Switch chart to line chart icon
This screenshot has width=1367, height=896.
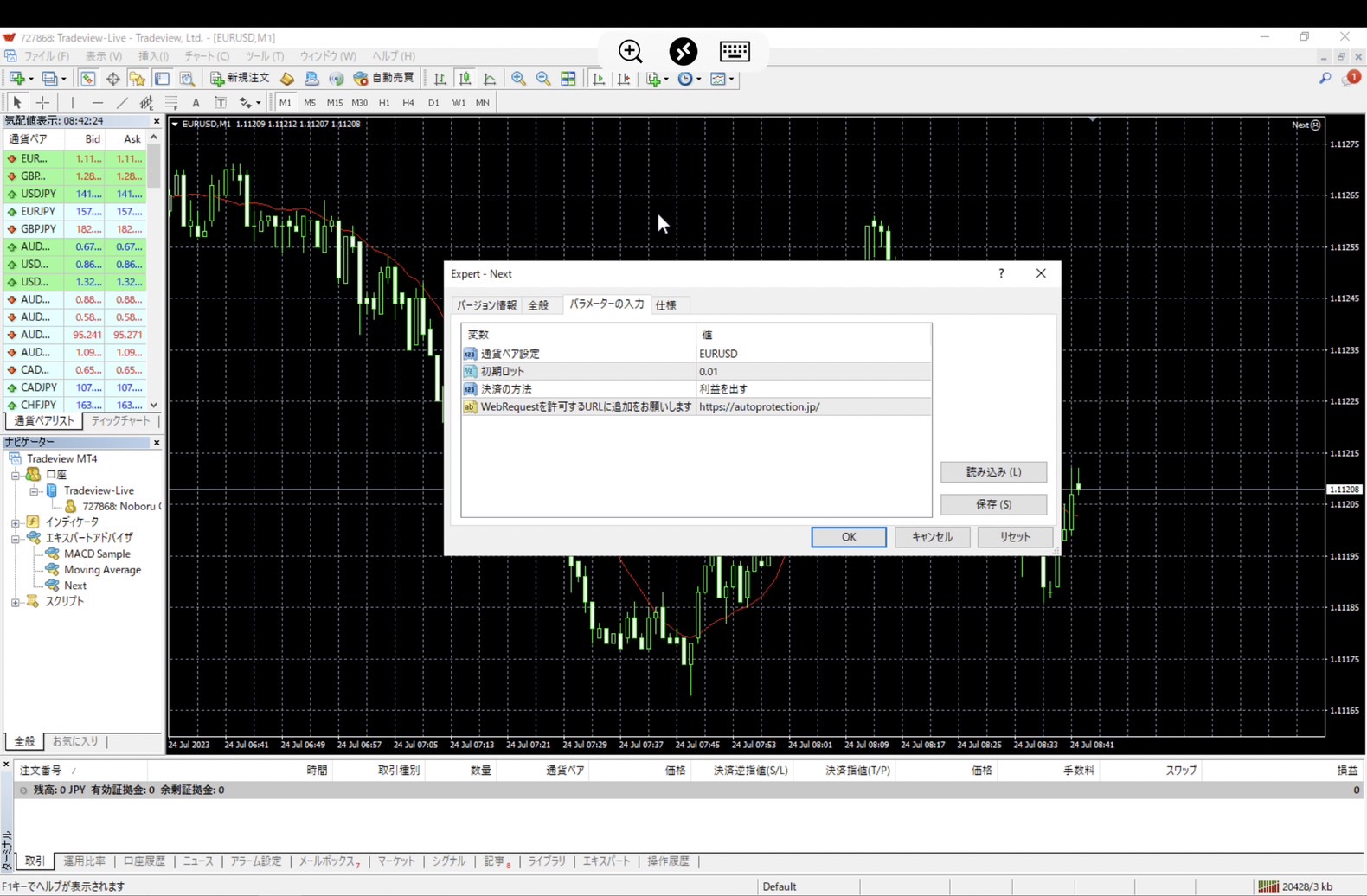click(x=490, y=79)
